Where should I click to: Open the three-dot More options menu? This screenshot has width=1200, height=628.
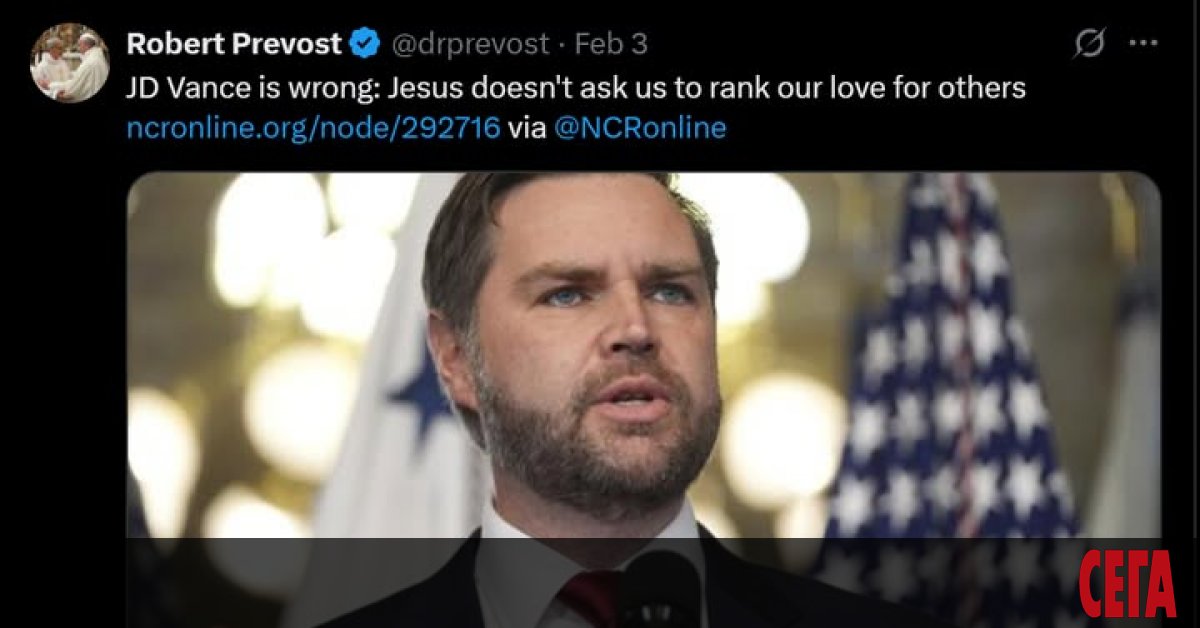tap(1143, 43)
